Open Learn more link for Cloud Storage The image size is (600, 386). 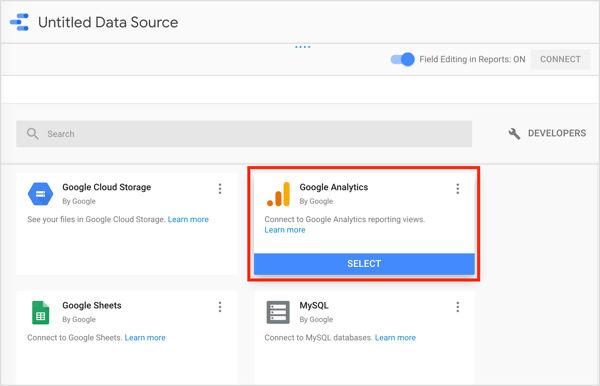click(188, 219)
